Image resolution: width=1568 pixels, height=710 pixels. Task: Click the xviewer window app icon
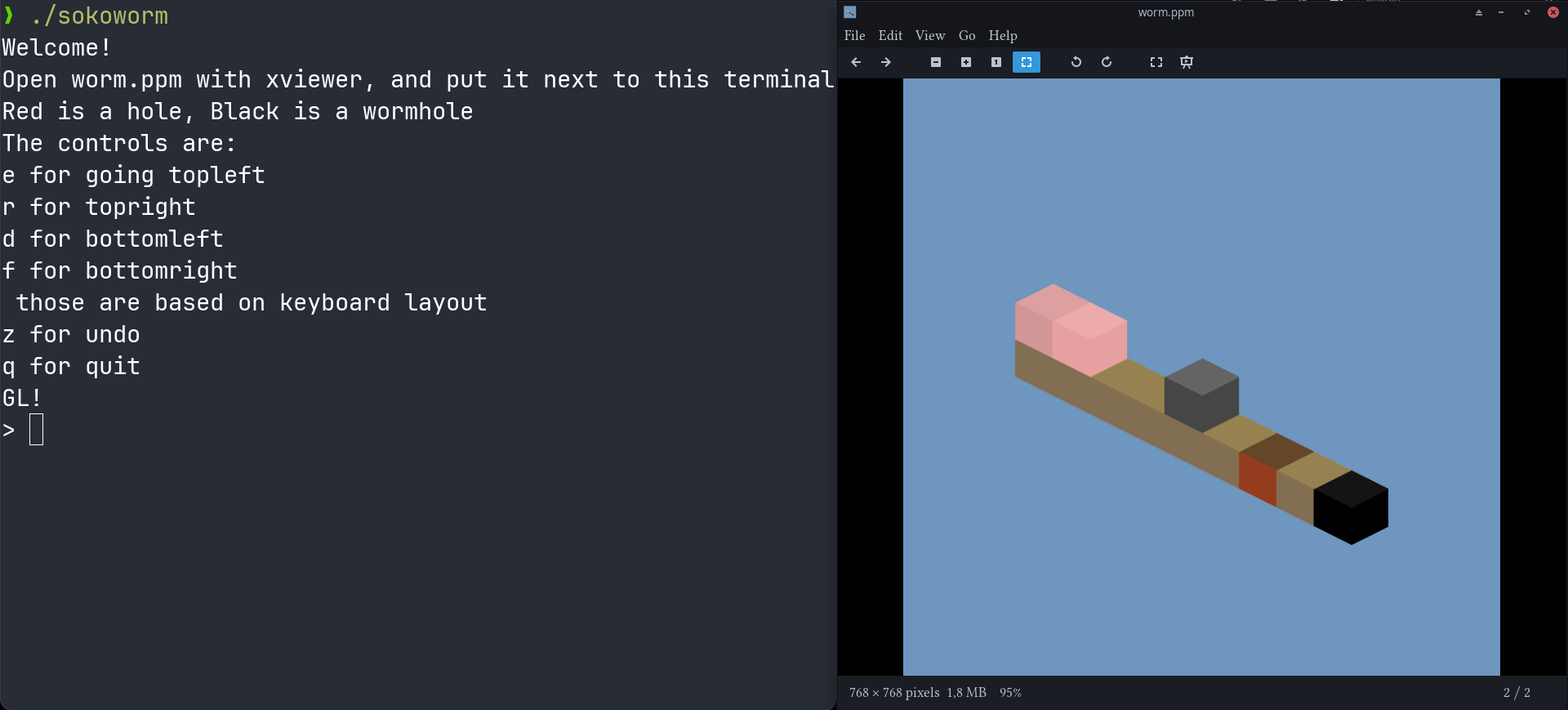tap(850, 12)
